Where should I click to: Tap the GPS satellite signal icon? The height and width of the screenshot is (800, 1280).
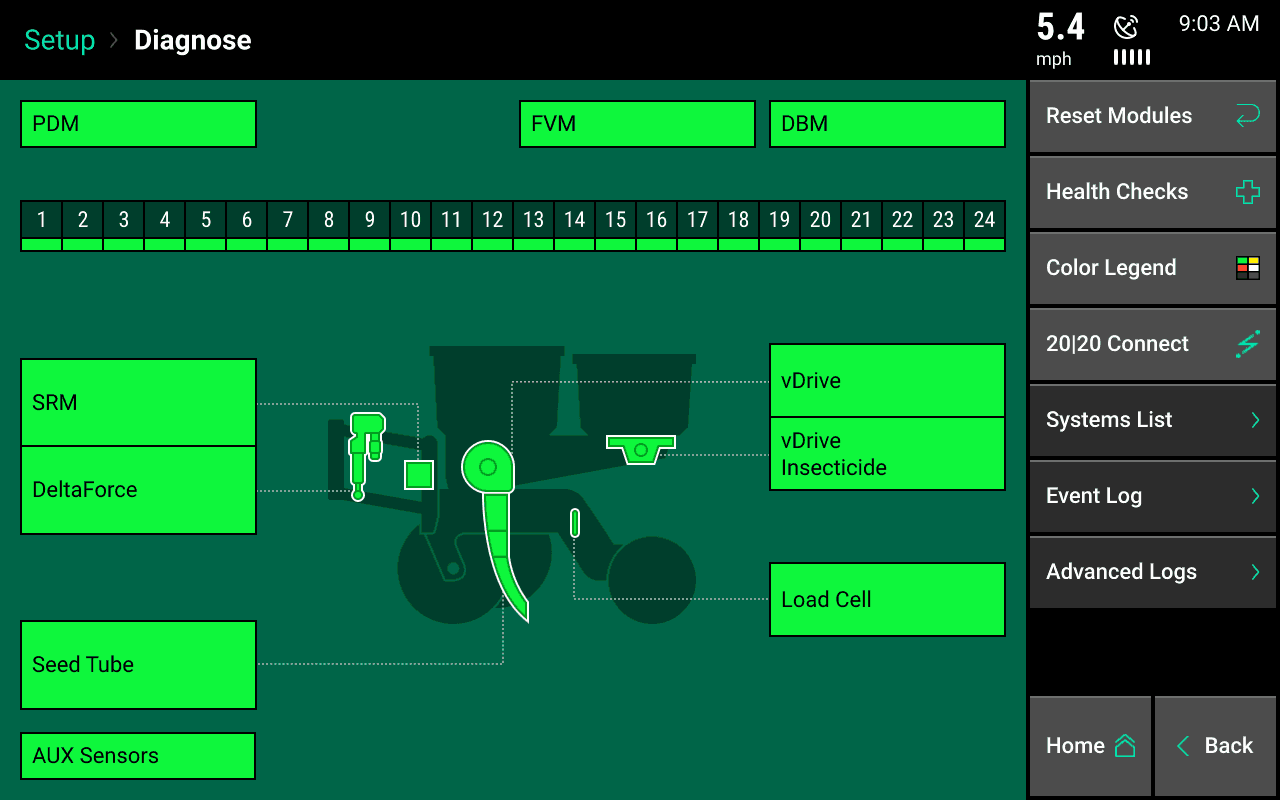(1127, 28)
